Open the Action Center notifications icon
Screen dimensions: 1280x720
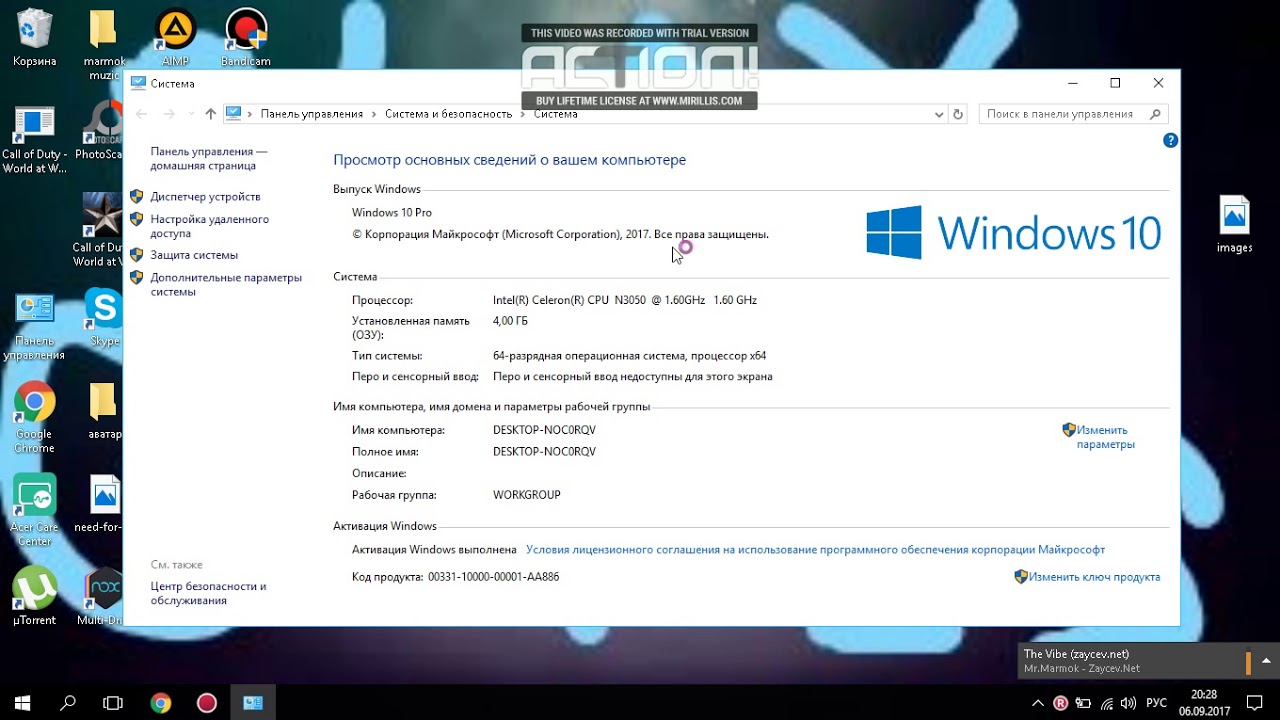(1255, 703)
